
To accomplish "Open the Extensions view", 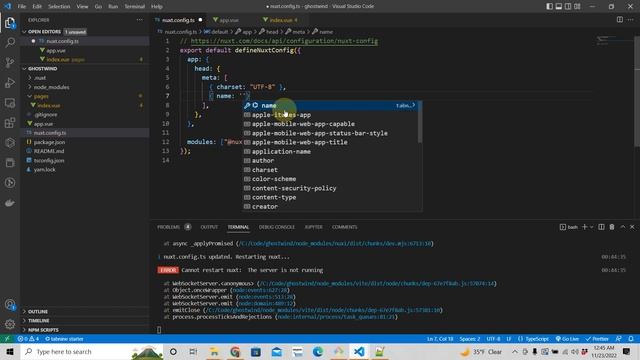I will pos(10,123).
